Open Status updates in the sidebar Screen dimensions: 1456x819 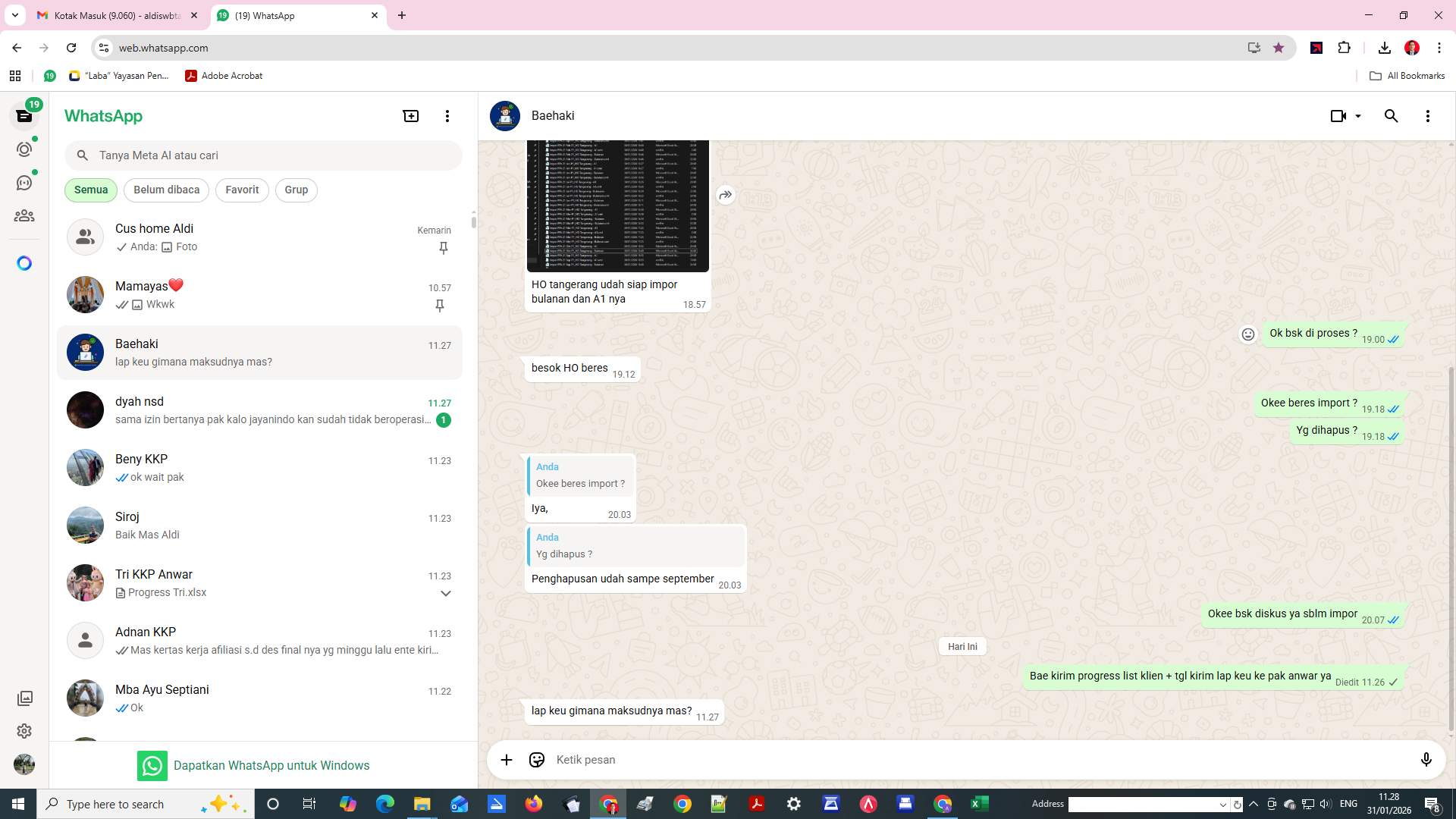click(x=24, y=149)
